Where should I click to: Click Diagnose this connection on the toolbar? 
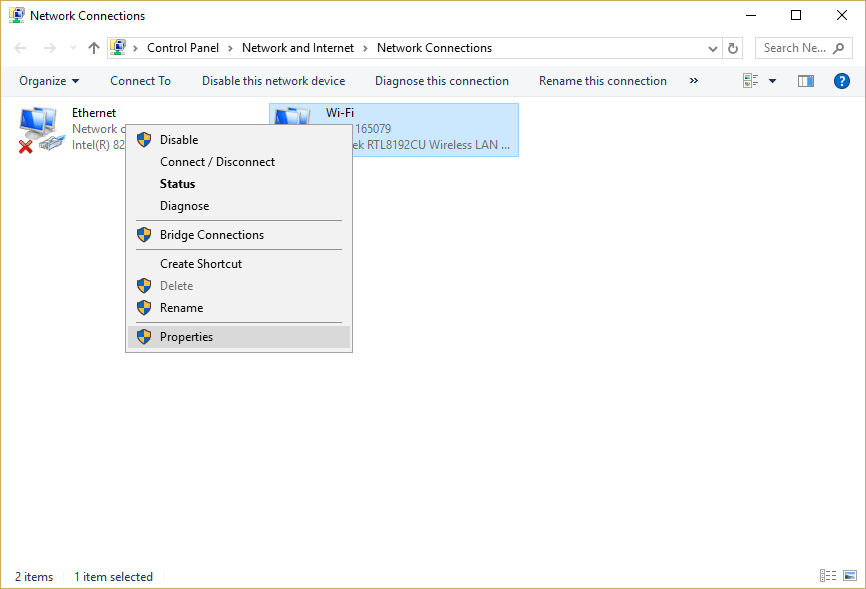click(x=442, y=80)
